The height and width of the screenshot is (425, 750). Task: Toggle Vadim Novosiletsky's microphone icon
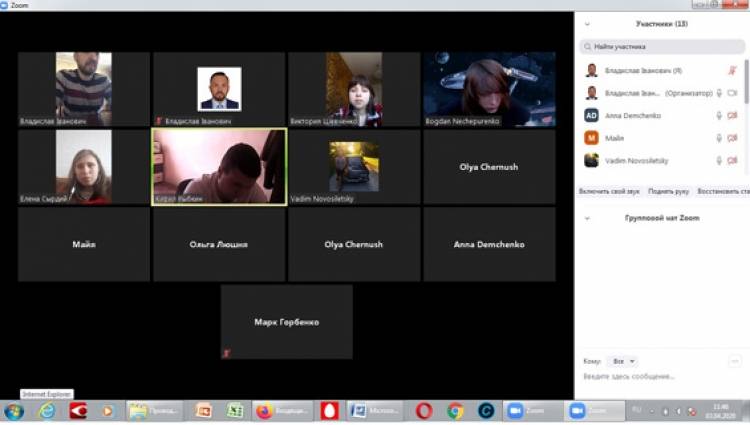719,160
